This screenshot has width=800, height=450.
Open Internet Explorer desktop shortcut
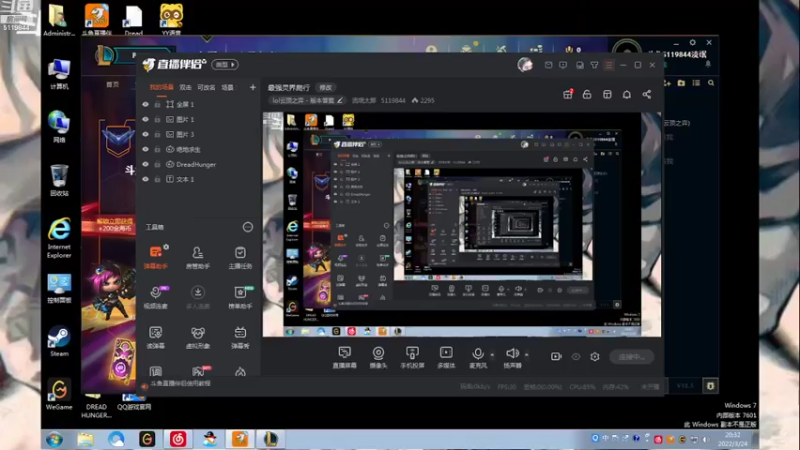point(59,238)
